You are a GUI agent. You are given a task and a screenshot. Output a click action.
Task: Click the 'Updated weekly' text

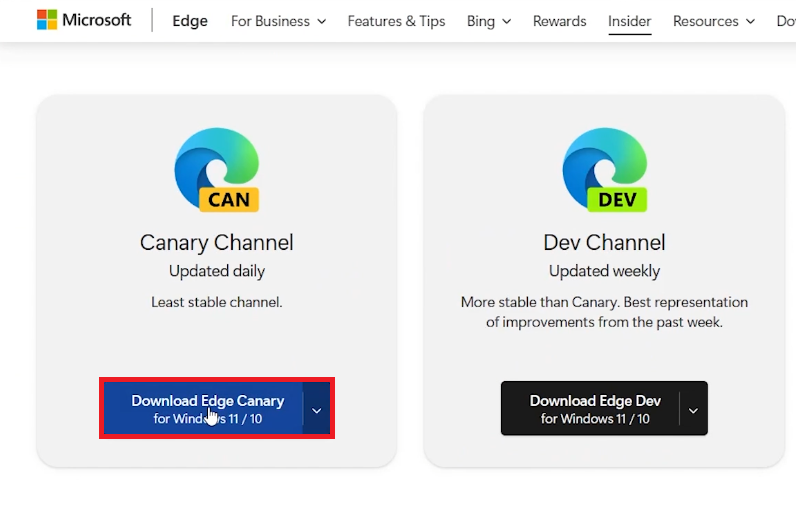(x=604, y=271)
